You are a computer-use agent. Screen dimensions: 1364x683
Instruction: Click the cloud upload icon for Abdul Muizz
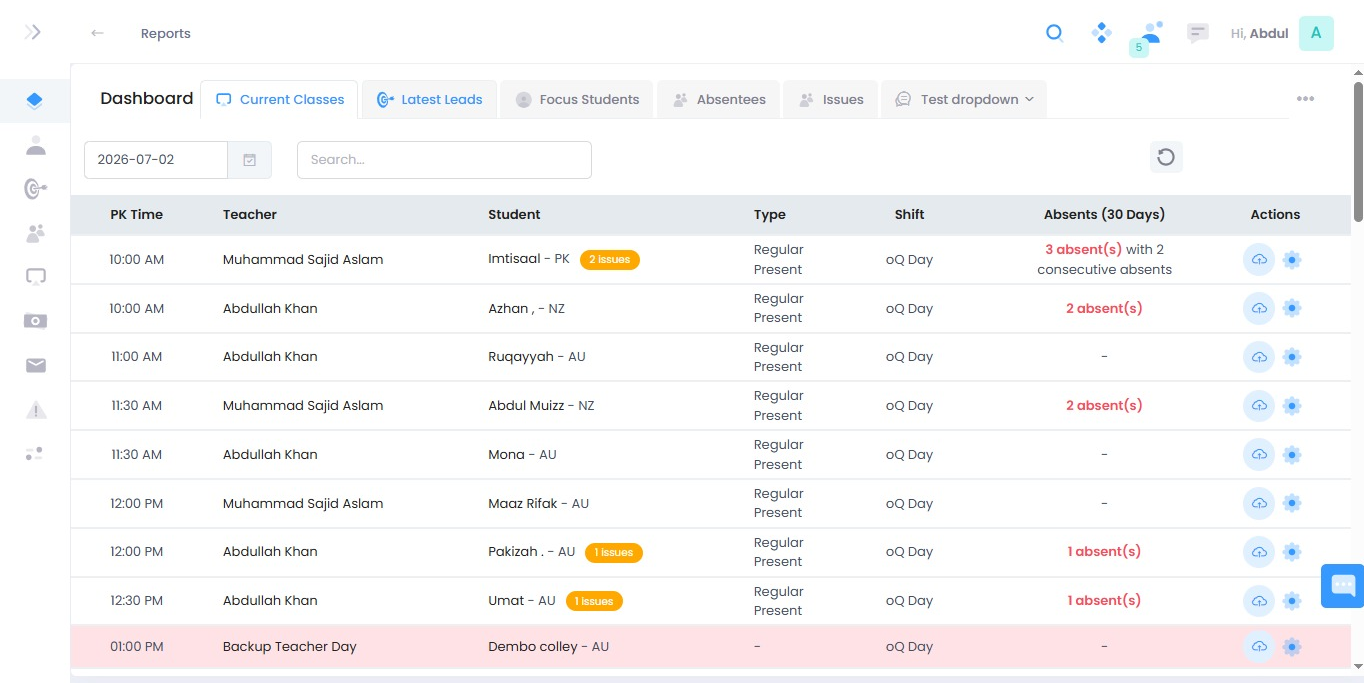[1259, 406]
